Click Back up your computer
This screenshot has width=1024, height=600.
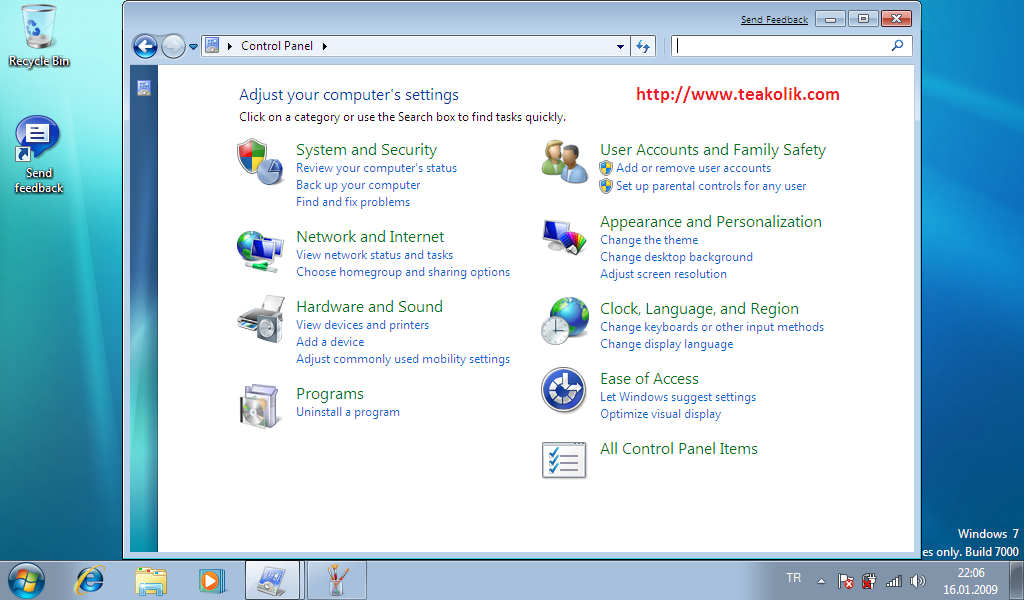click(358, 185)
